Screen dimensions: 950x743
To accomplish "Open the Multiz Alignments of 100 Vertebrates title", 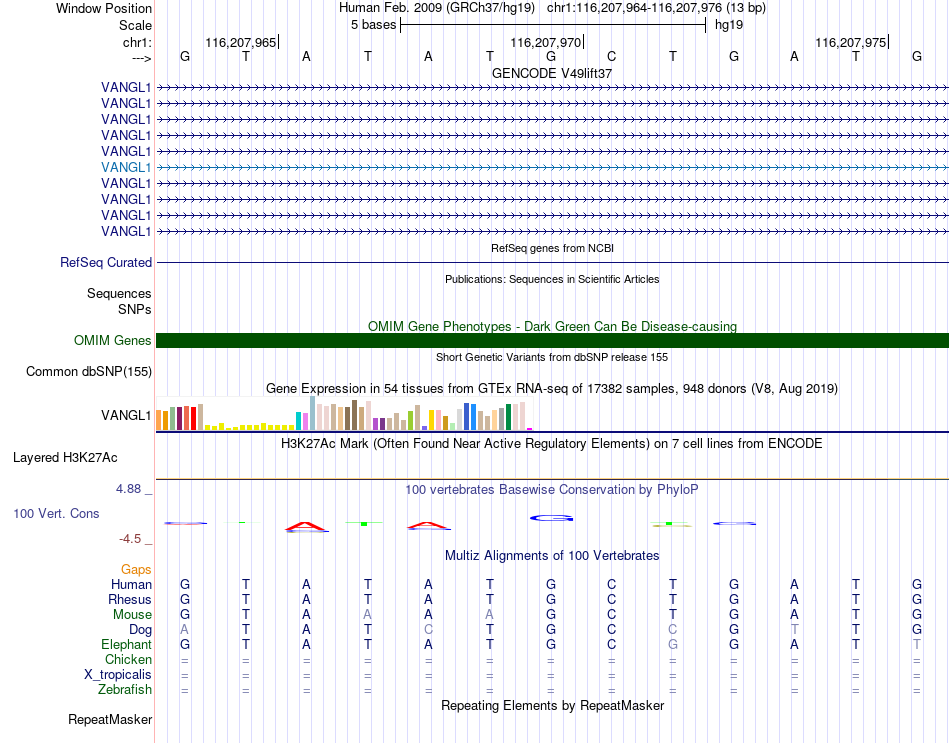I will point(552,556).
